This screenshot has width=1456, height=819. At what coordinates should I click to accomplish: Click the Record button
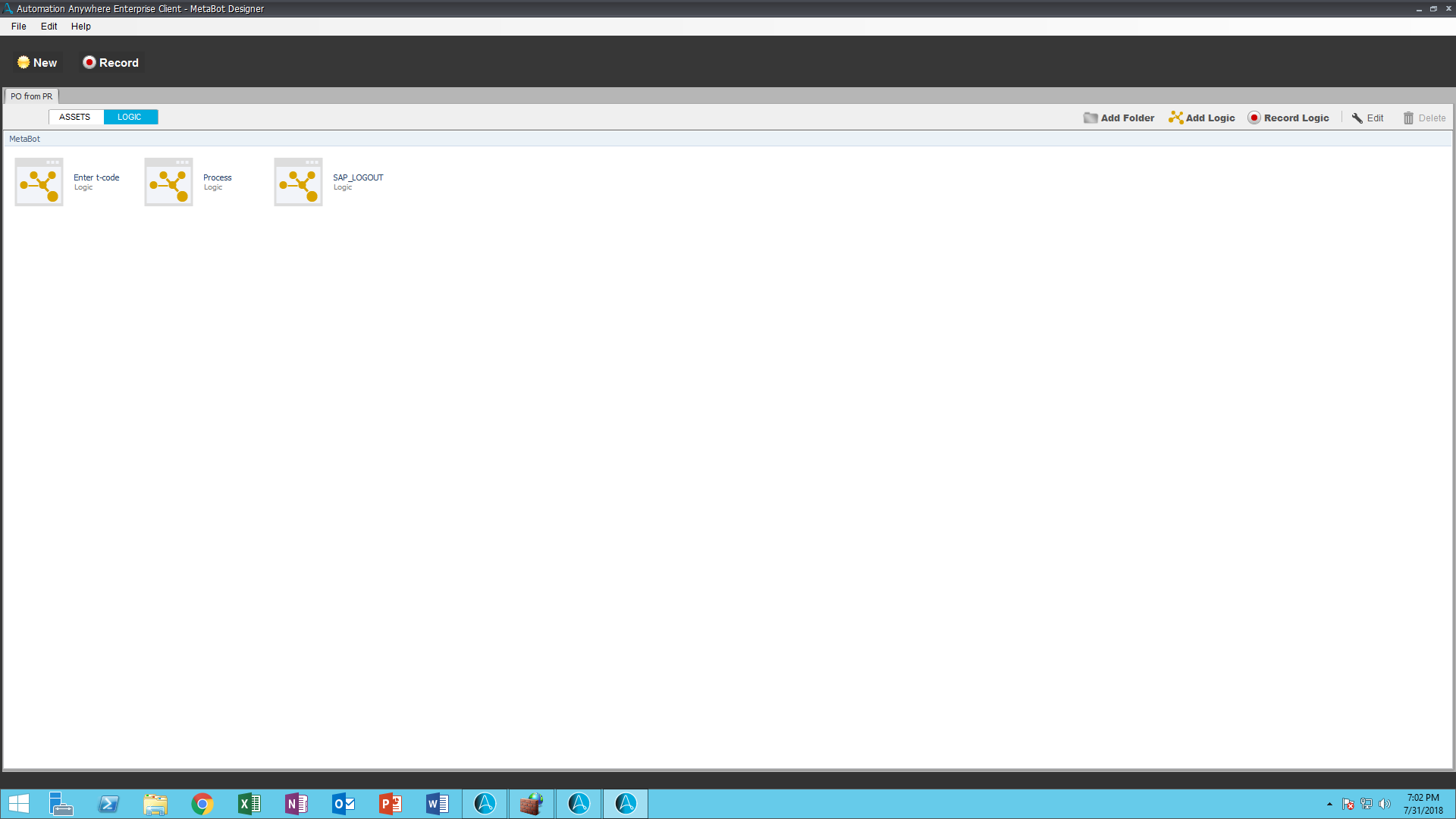coord(111,63)
